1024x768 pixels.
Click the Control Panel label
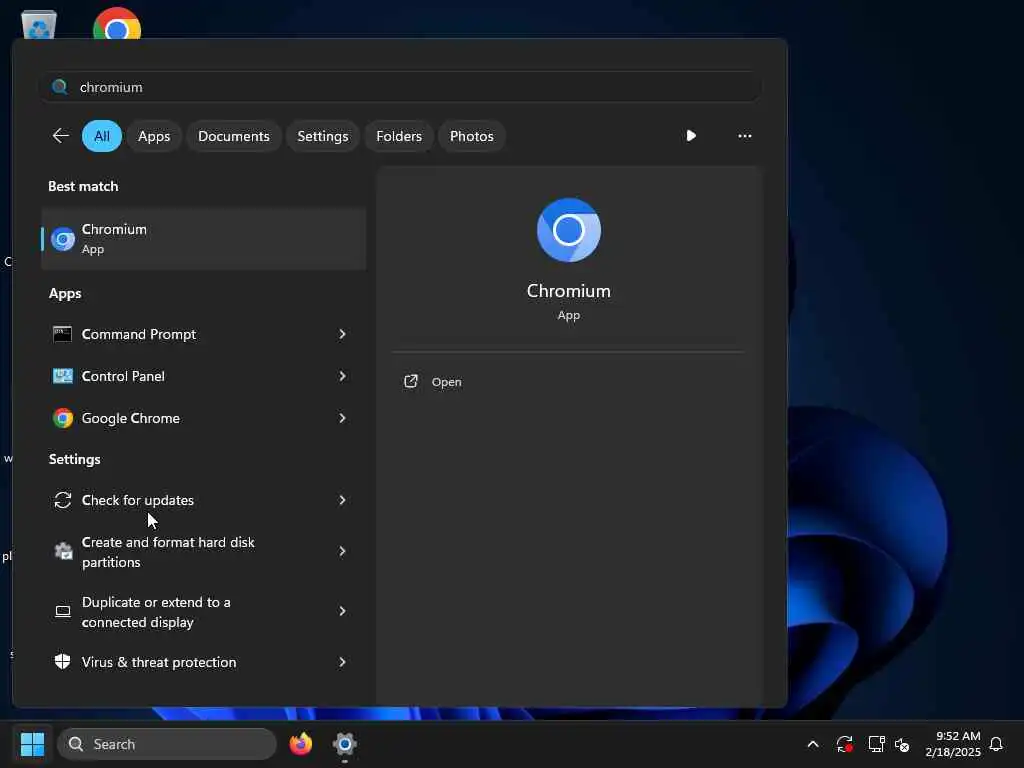[x=123, y=376]
